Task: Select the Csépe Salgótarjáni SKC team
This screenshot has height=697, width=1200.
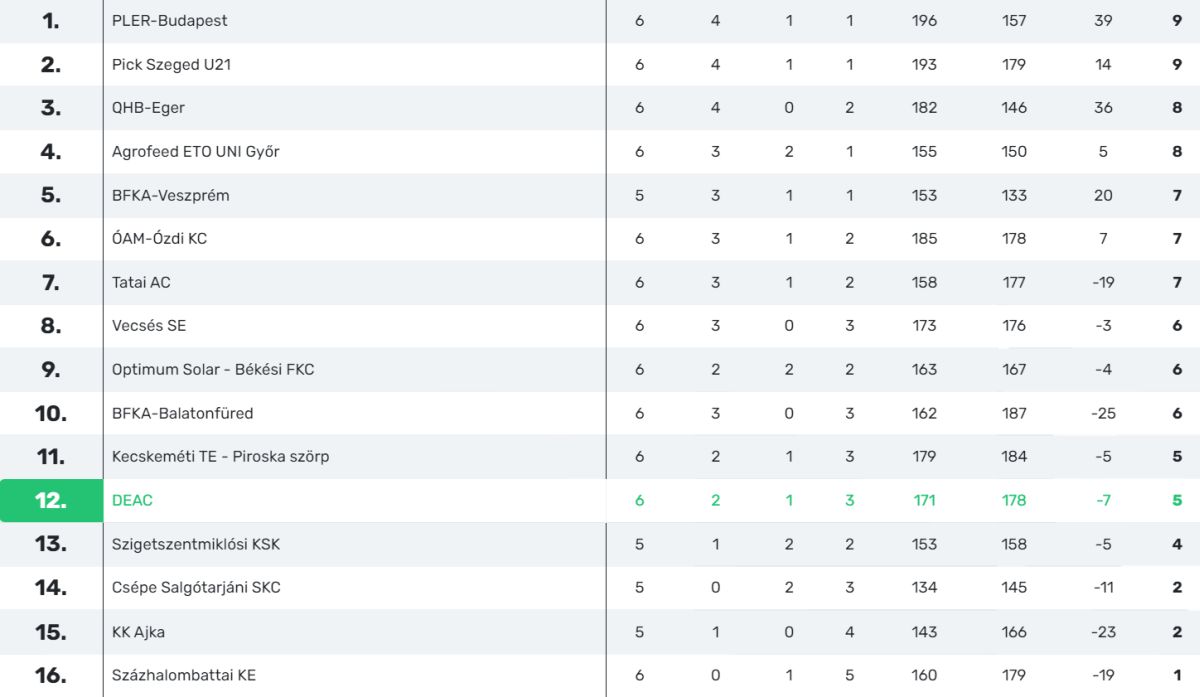Action: click(x=196, y=588)
